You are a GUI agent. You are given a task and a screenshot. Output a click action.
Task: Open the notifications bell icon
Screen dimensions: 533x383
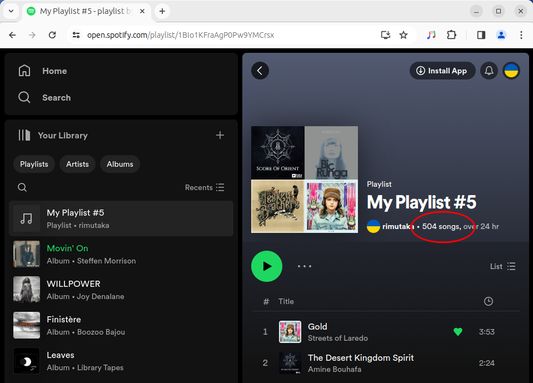tap(489, 71)
